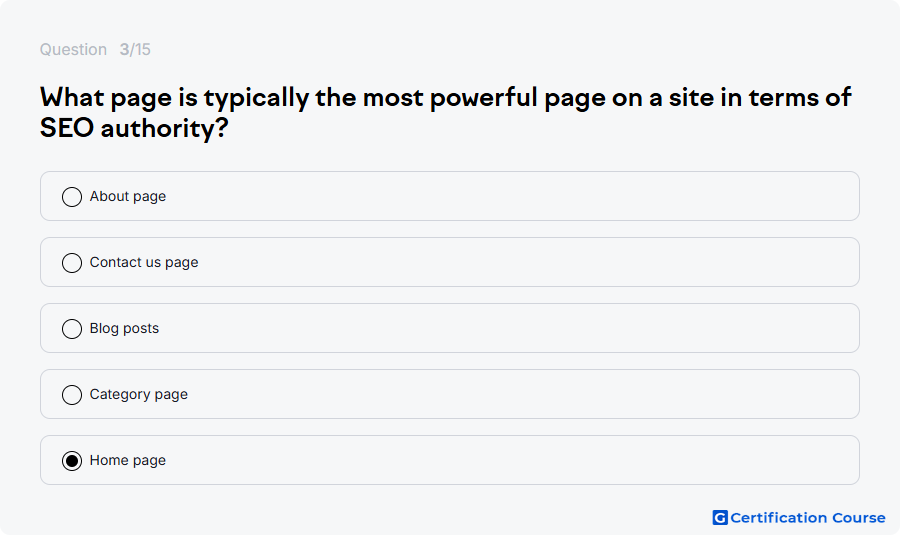The image size is (900, 535).
Task: Open the Certification Course text link
Action: [x=808, y=518]
